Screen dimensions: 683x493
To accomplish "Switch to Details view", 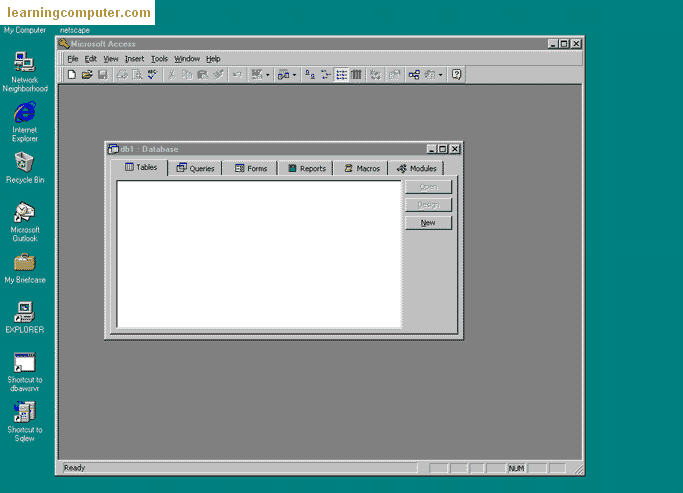I will pyautogui.click(x=356, y=75).
